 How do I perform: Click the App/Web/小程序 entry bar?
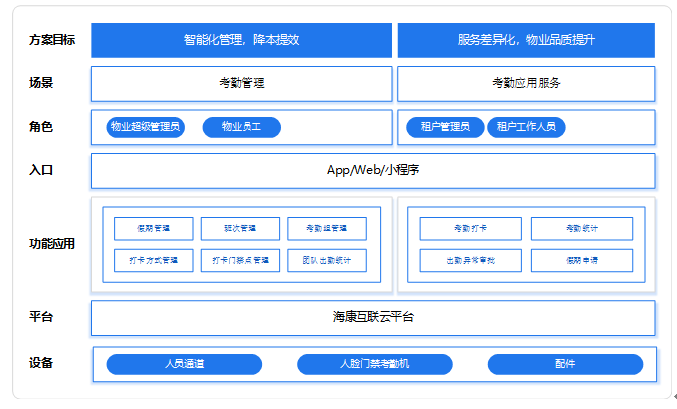click(x=373, y=170)
